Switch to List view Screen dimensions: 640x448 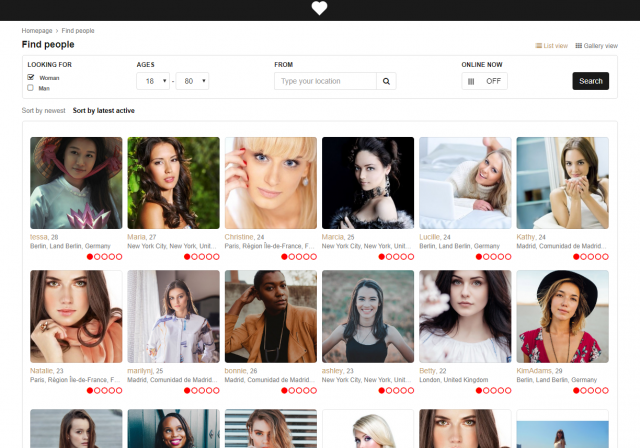(x=551, y=46)
